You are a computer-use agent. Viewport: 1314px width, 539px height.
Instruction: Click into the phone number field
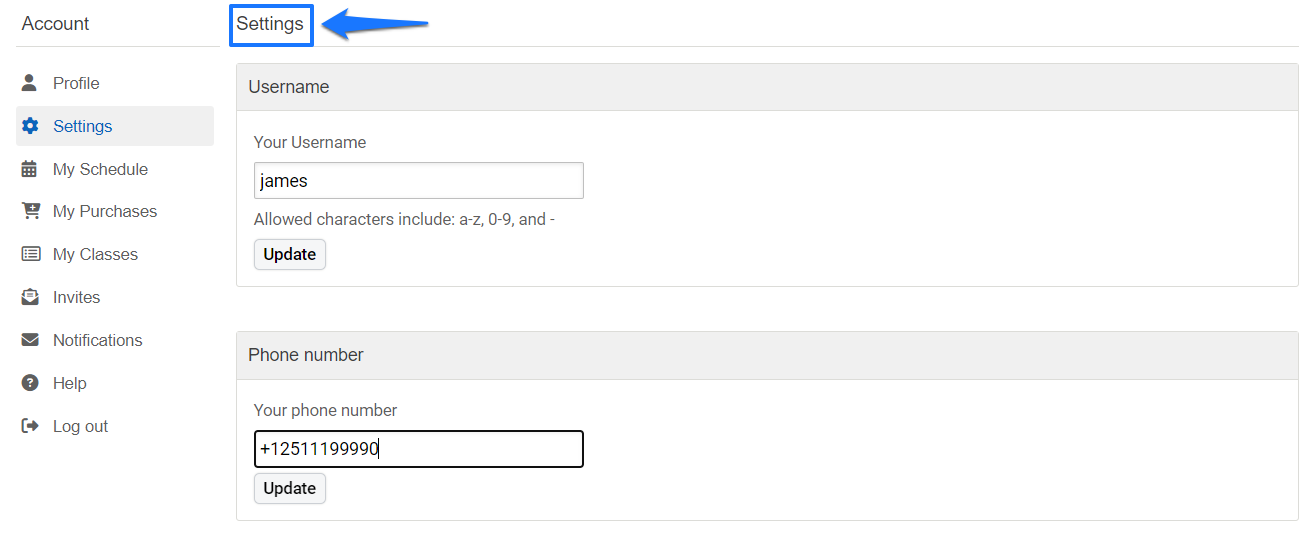(419, 449)
